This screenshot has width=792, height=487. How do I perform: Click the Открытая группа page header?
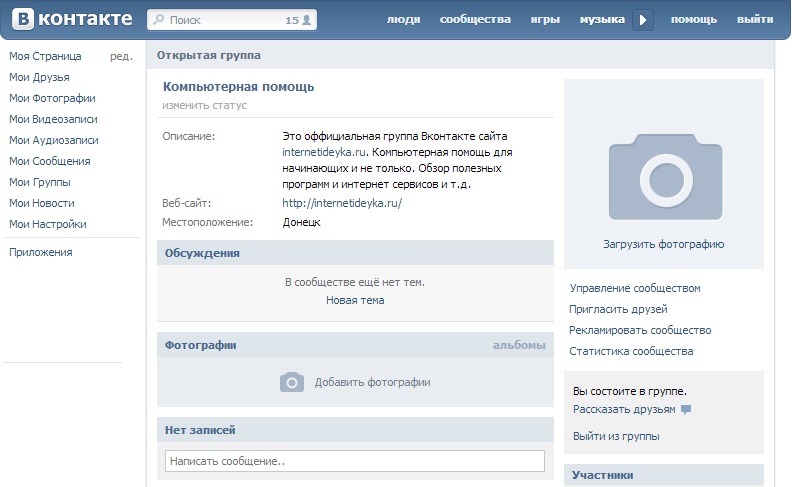point(209,55)
